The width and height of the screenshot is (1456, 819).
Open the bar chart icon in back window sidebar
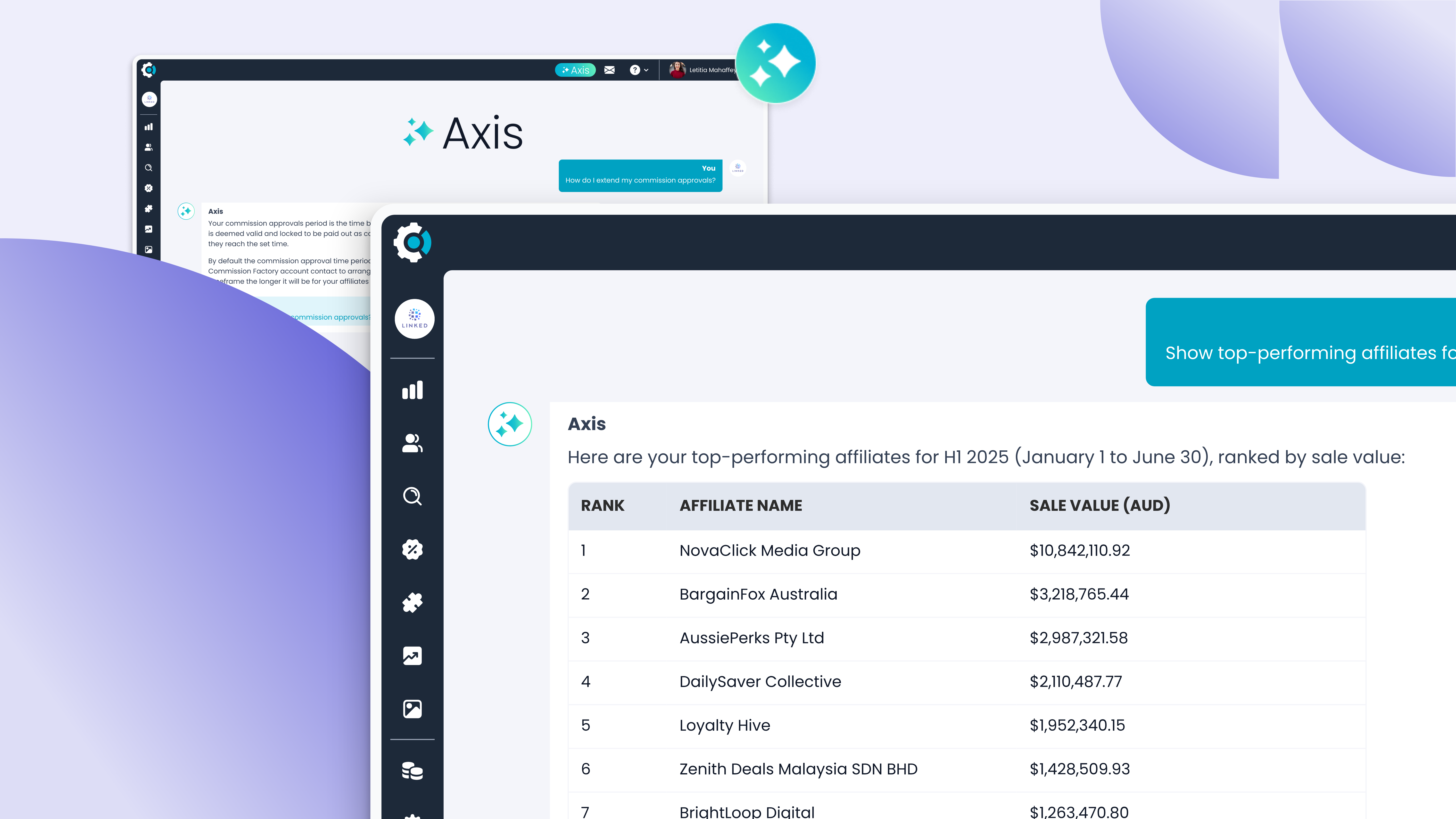click(x=149, y=127)
